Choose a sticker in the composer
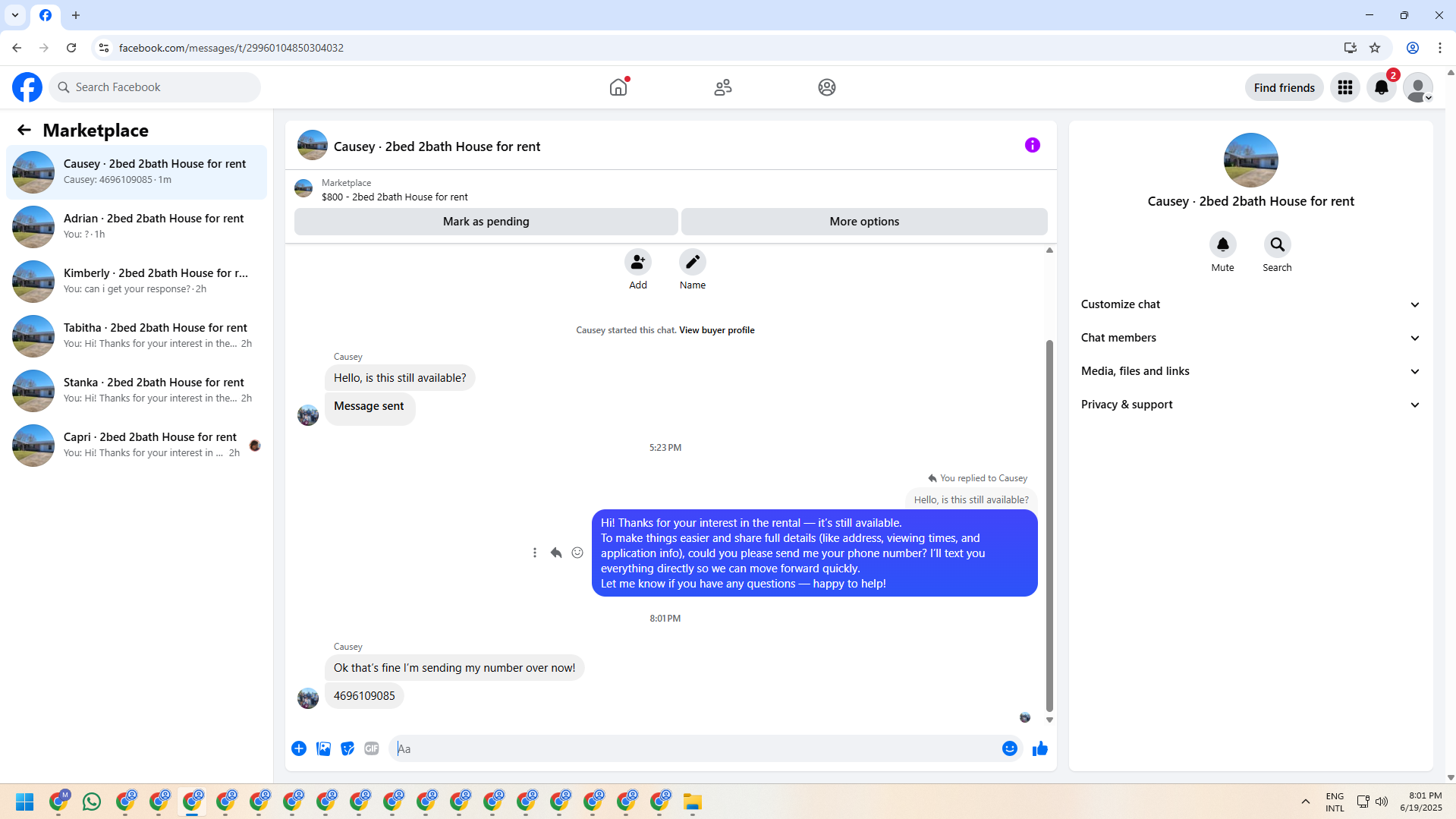Viewport: 1456px width, 819px height. (x=347, y=748)
